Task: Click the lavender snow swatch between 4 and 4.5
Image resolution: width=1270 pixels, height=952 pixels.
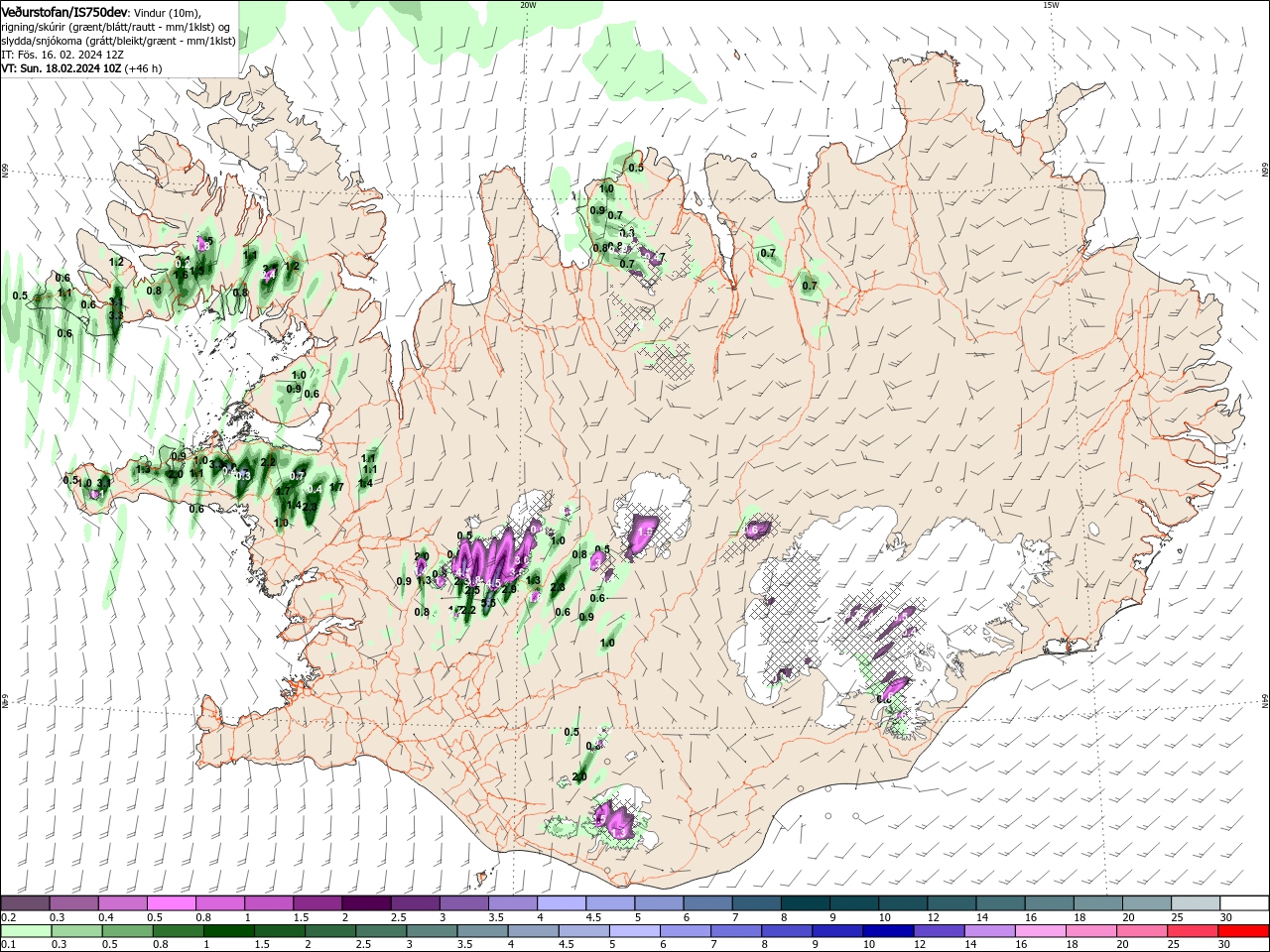Action: [562, 903]
